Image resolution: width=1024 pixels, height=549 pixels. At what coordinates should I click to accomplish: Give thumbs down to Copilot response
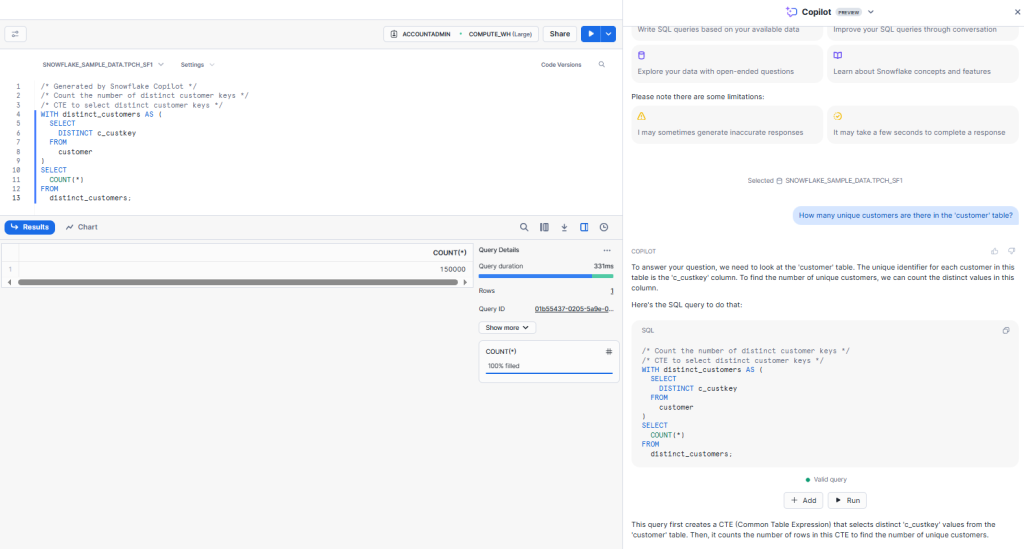coord(1011,251)
